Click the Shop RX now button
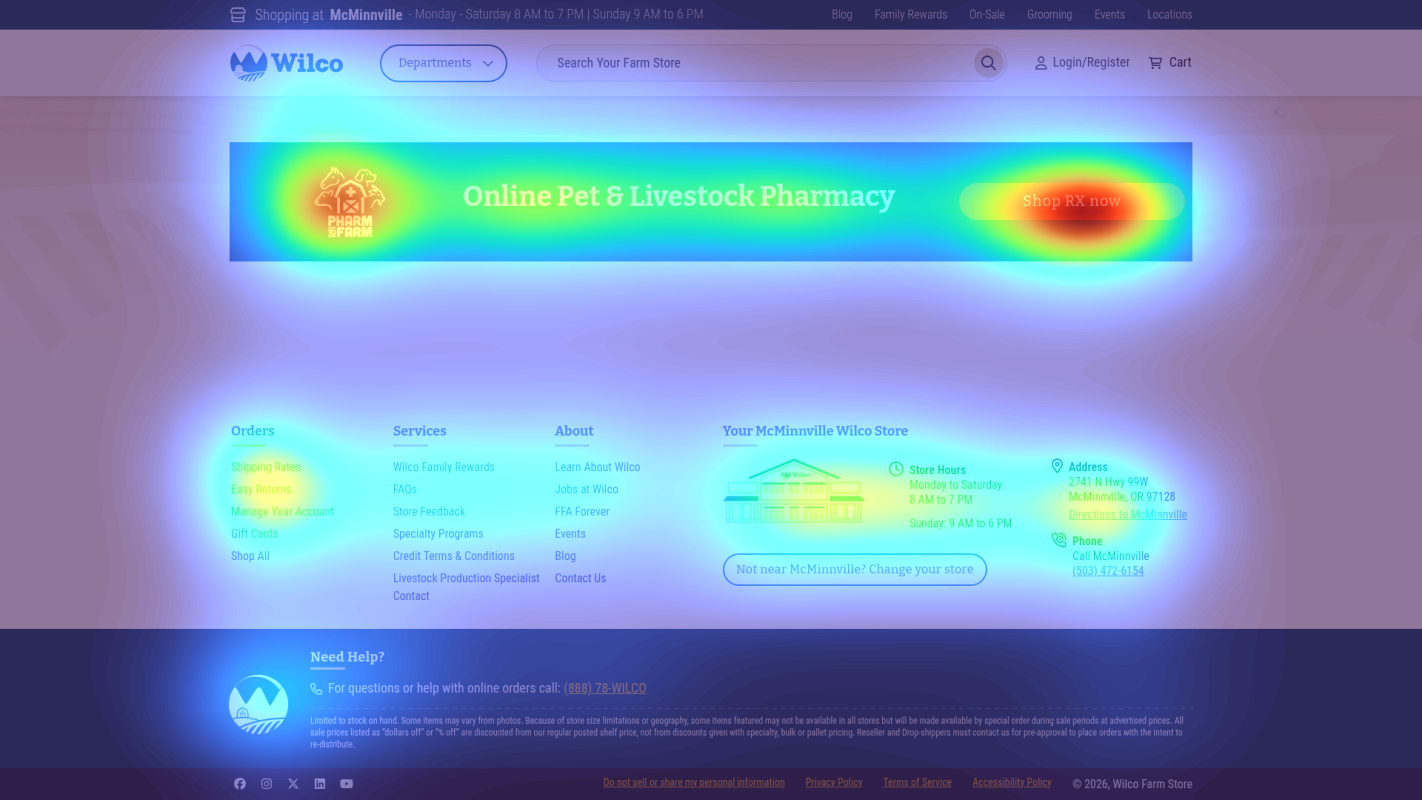The image size is (1422, 800). tap(1071, 201)
